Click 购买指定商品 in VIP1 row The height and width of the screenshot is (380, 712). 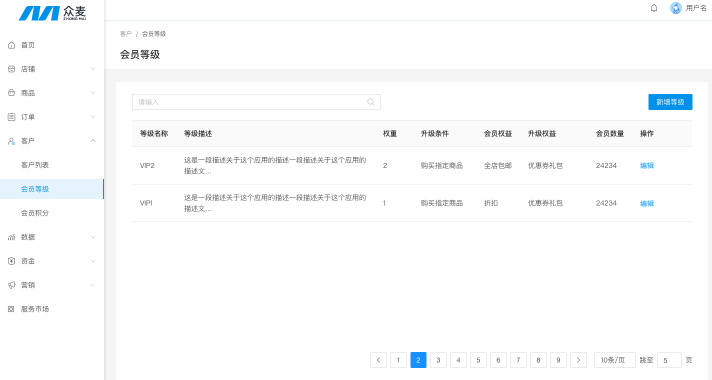coord(442,203)
